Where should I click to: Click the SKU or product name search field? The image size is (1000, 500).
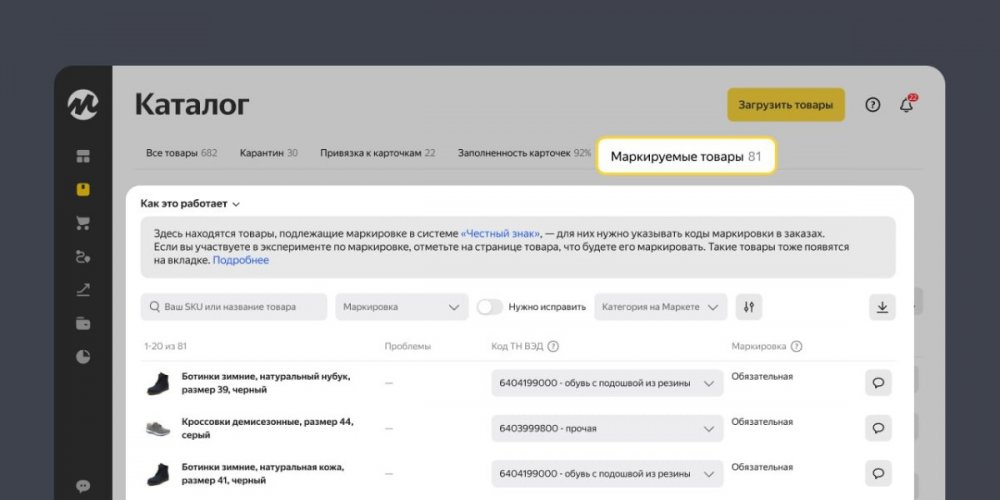[233, 307]
